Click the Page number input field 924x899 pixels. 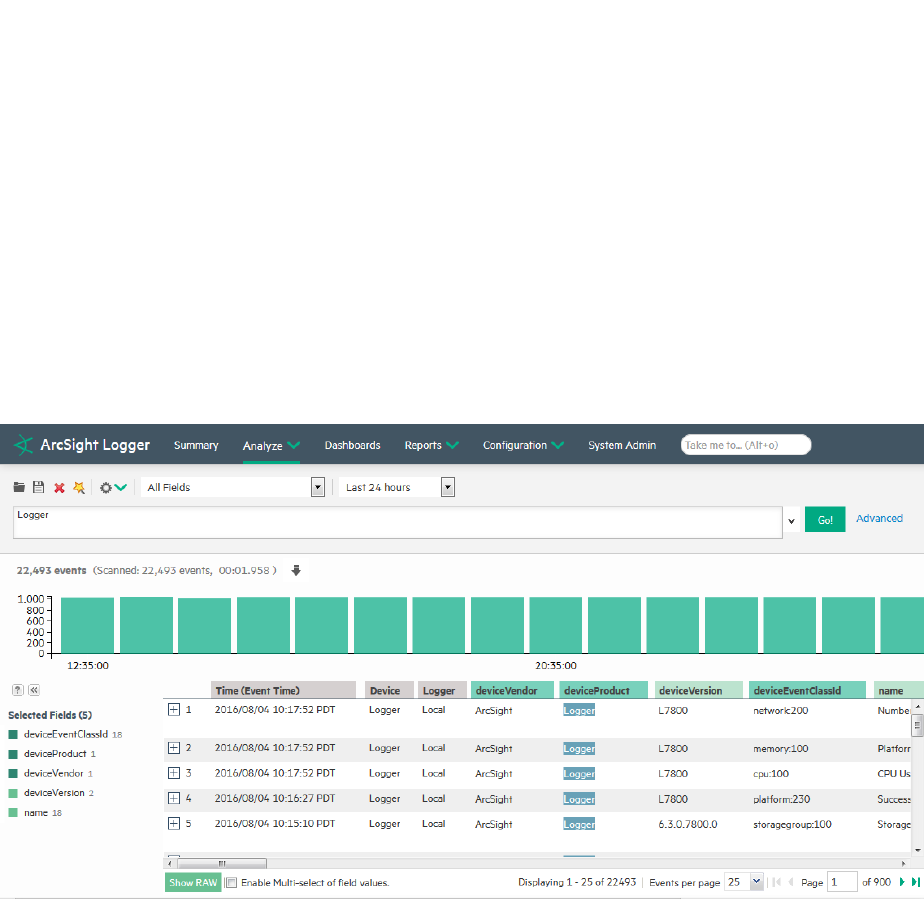tap(842, 882)
